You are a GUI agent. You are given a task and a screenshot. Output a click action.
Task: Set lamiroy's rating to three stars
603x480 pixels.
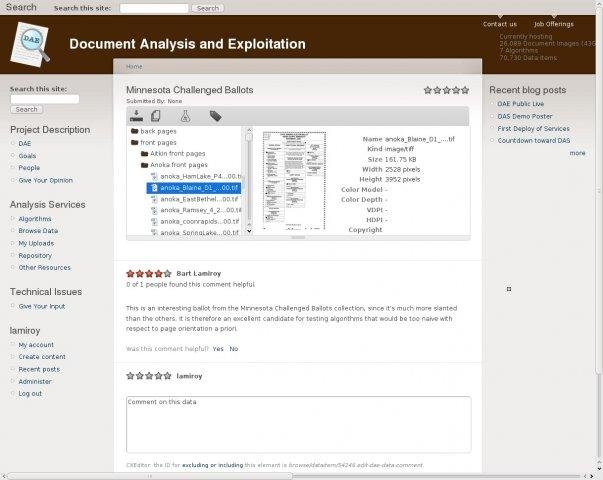[149, 376]
